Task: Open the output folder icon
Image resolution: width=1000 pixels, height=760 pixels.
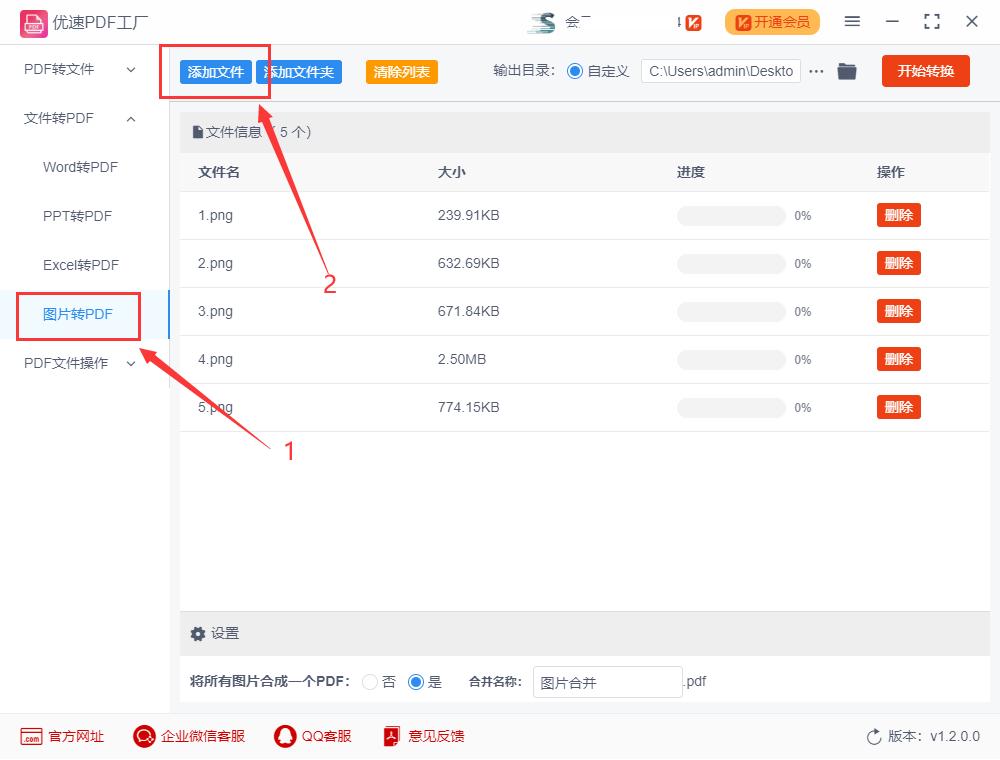Action: (846, 71)
